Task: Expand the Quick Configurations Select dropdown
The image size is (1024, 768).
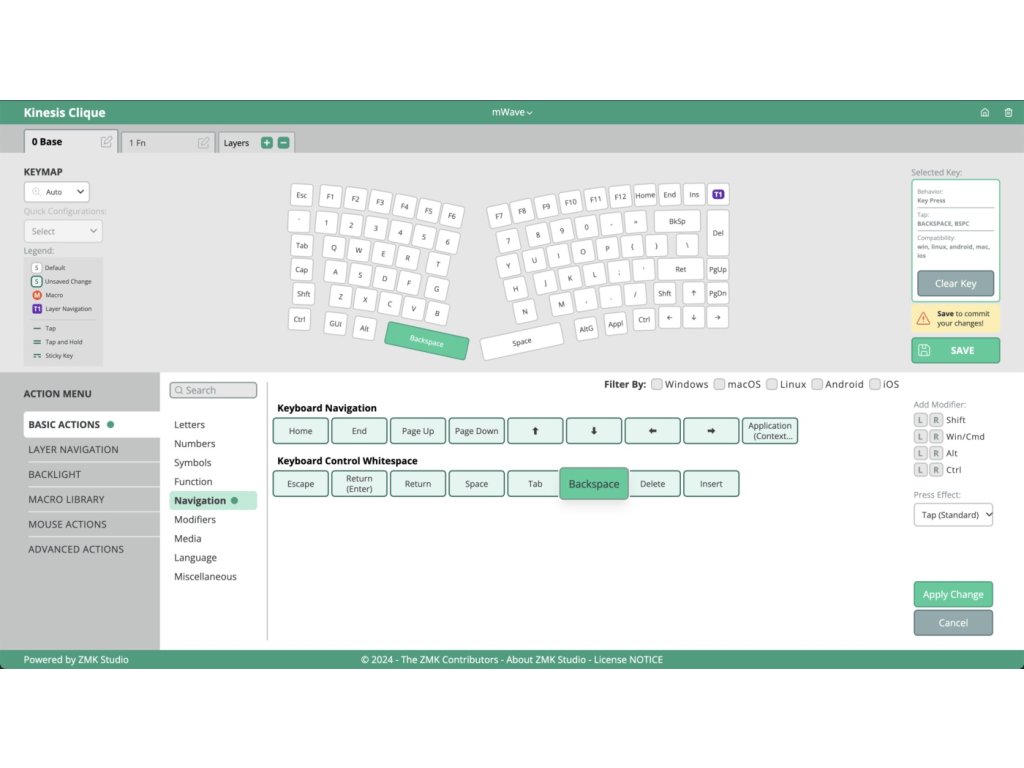Action: 63,231
